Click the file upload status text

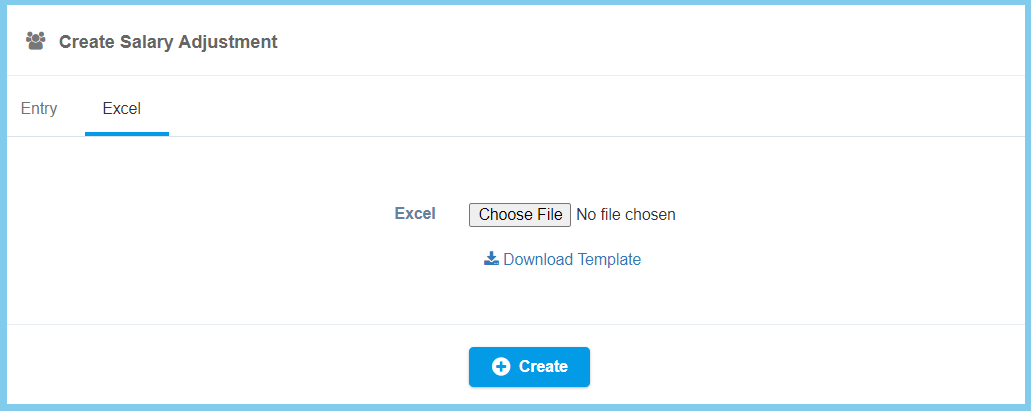point(626,214)
